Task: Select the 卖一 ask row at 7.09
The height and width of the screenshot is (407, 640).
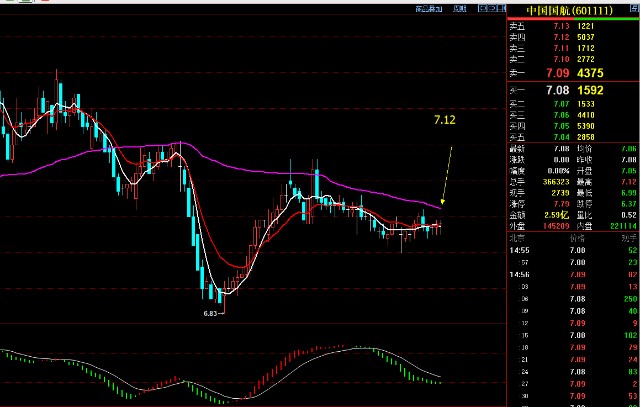Action: (x=572, y=73)
